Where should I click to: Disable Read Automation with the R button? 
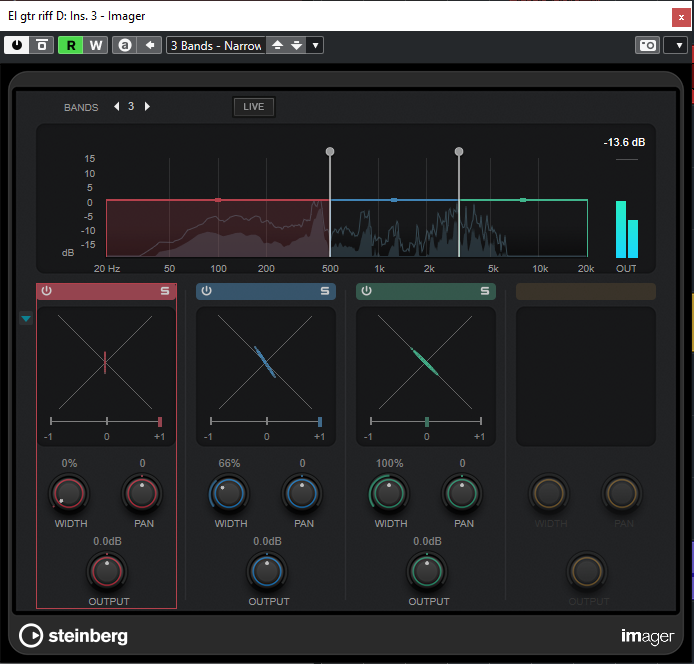pos(71,45)
